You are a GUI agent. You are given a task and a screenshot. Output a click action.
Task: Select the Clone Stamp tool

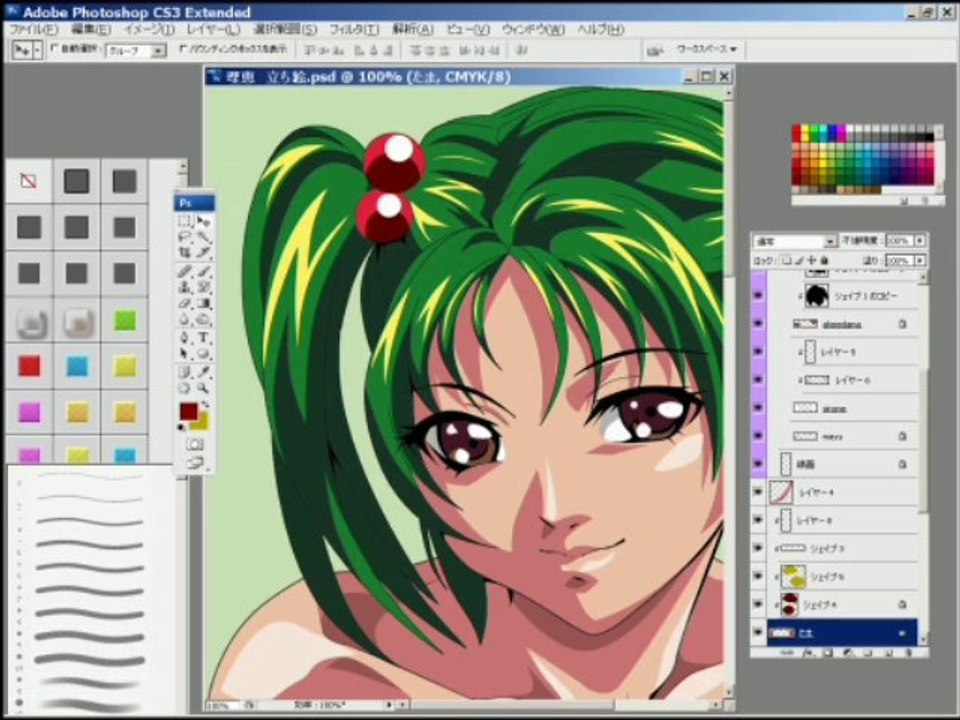186,287
